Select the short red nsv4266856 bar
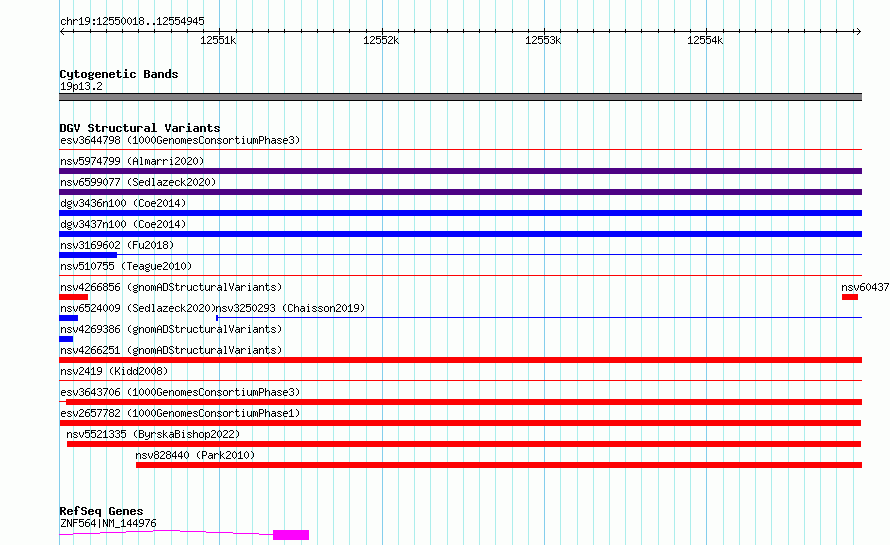Viewport: 890px width, 545px height. (x=73, y=297)
